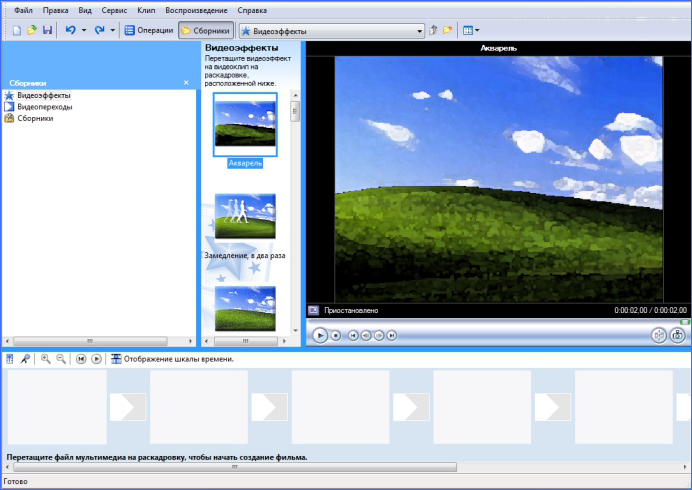Create a new project with the toolbar icon

tap(16, 31)
